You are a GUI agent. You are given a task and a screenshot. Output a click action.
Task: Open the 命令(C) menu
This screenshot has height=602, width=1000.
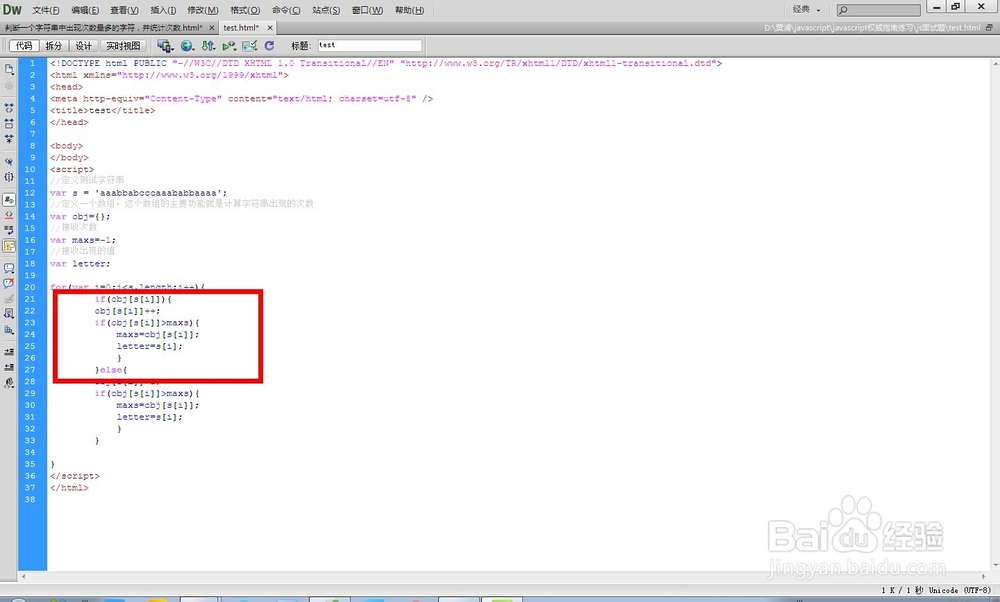tap(286, 10)
